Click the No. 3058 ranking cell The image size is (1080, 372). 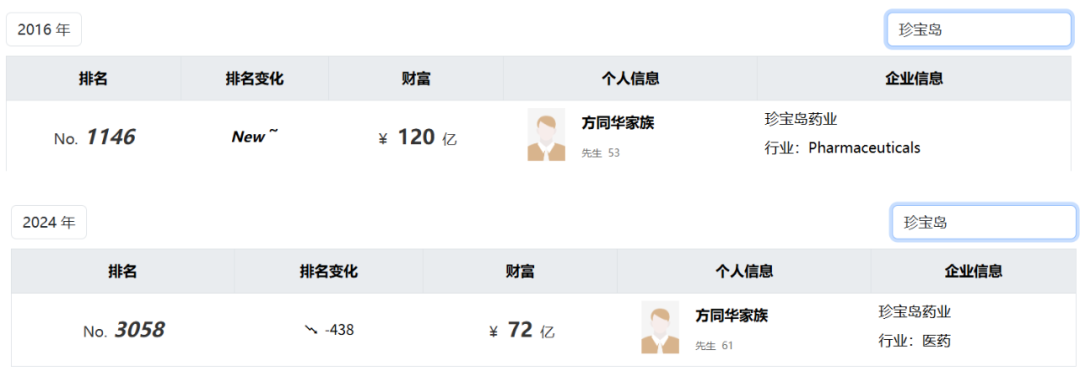(123, 330)
